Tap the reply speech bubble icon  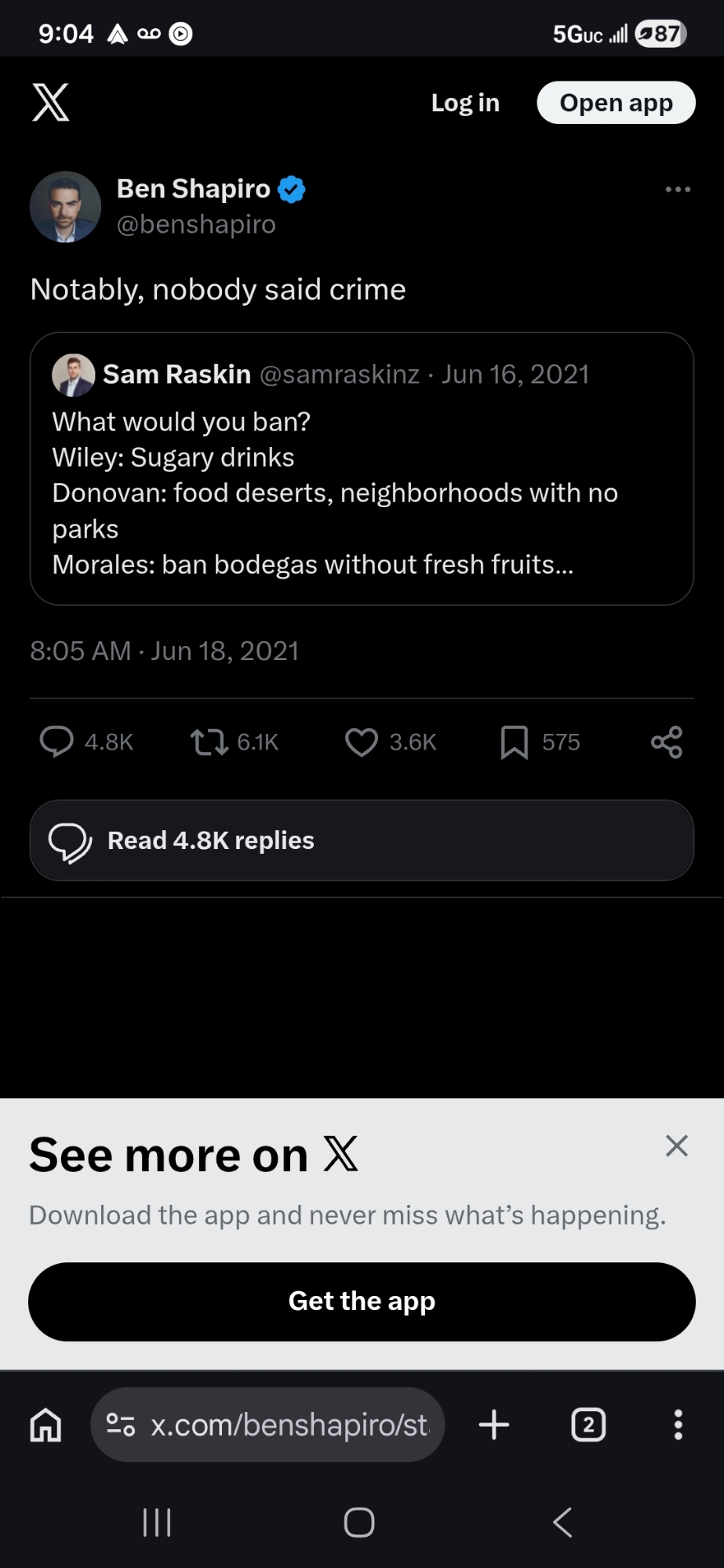coord(56,742)
